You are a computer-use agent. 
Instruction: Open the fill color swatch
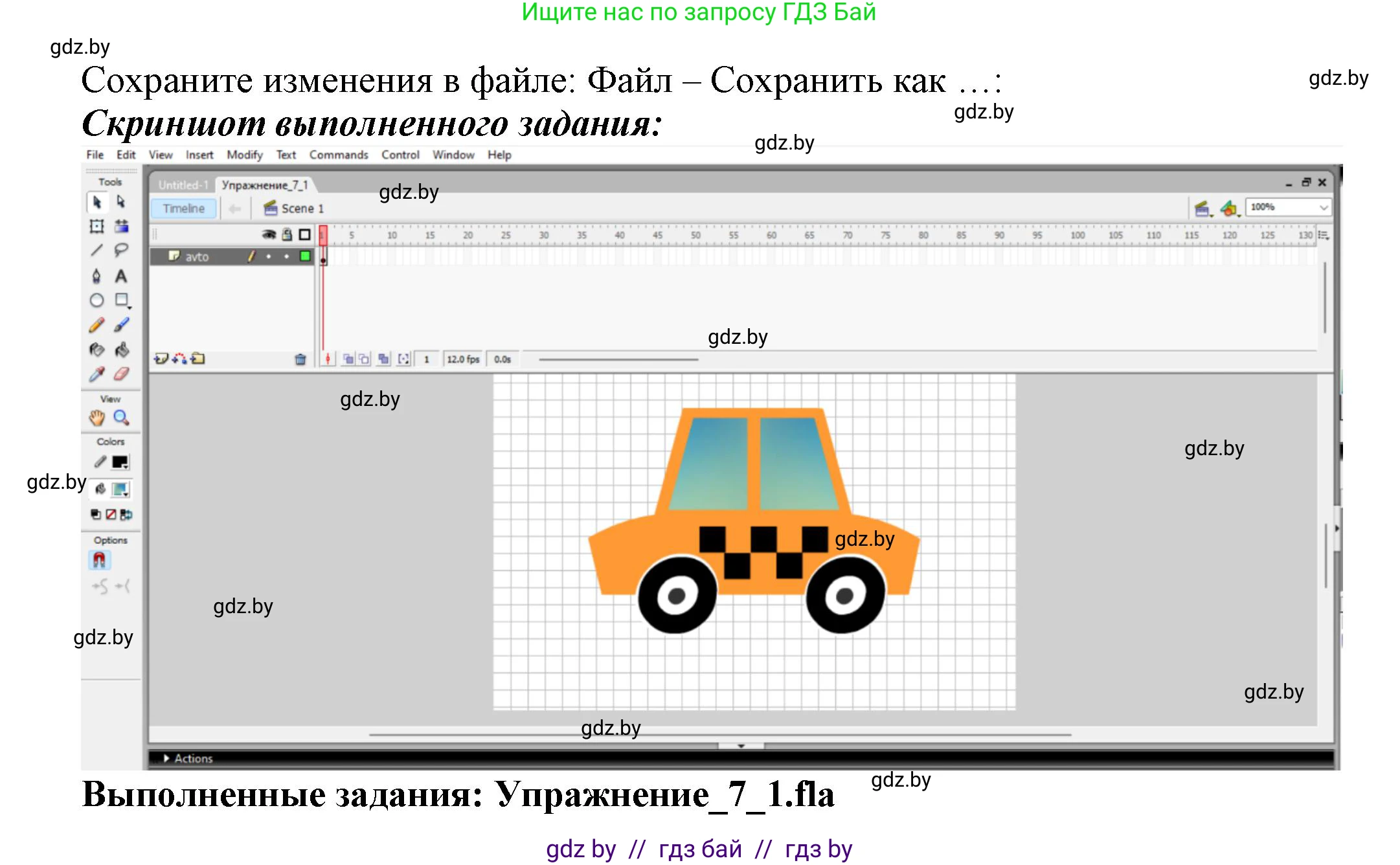coord(119,490)
